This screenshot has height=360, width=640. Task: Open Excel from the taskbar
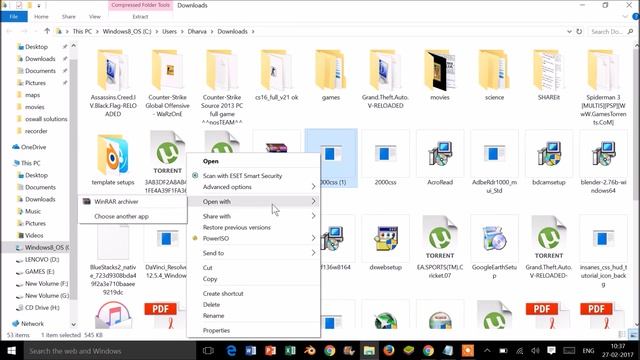[x=290, y=351]
